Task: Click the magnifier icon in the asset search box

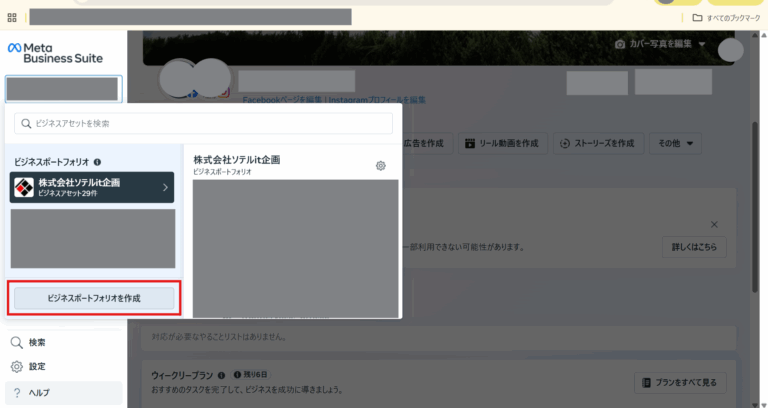Action: (26, 123)
